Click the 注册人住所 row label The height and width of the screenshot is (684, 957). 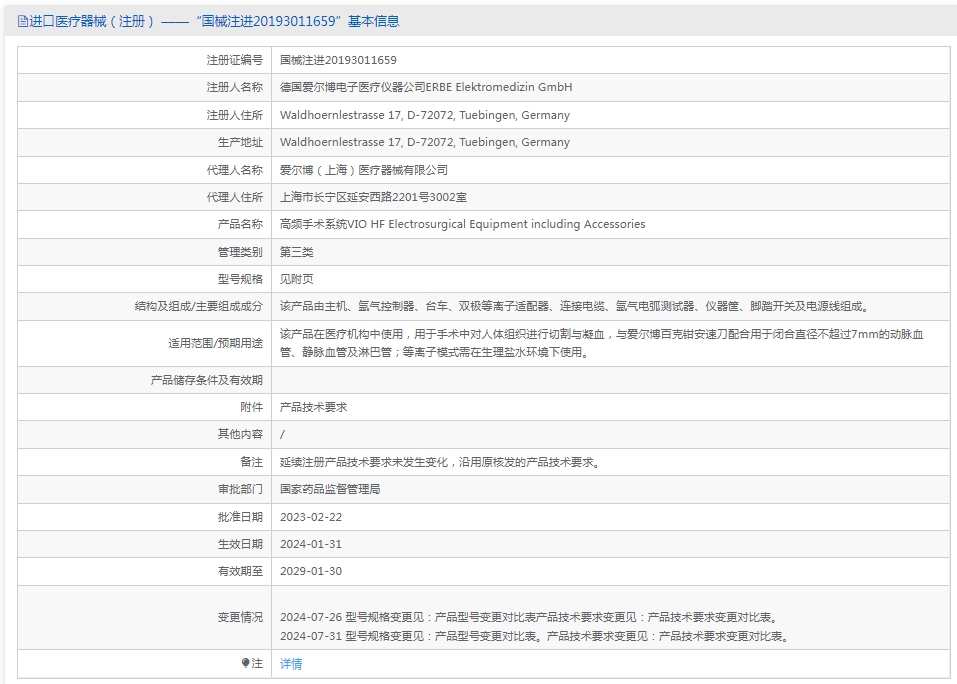[234, 115]
